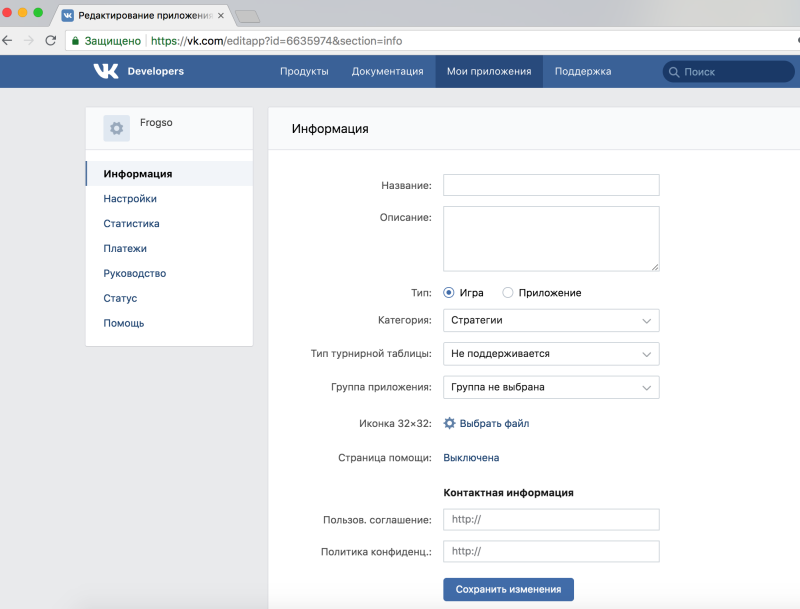This screenshot has width=800, height=609.
Task: Expand the Тип турнирной таблицы dropdown
Action: tap(551, 354)
